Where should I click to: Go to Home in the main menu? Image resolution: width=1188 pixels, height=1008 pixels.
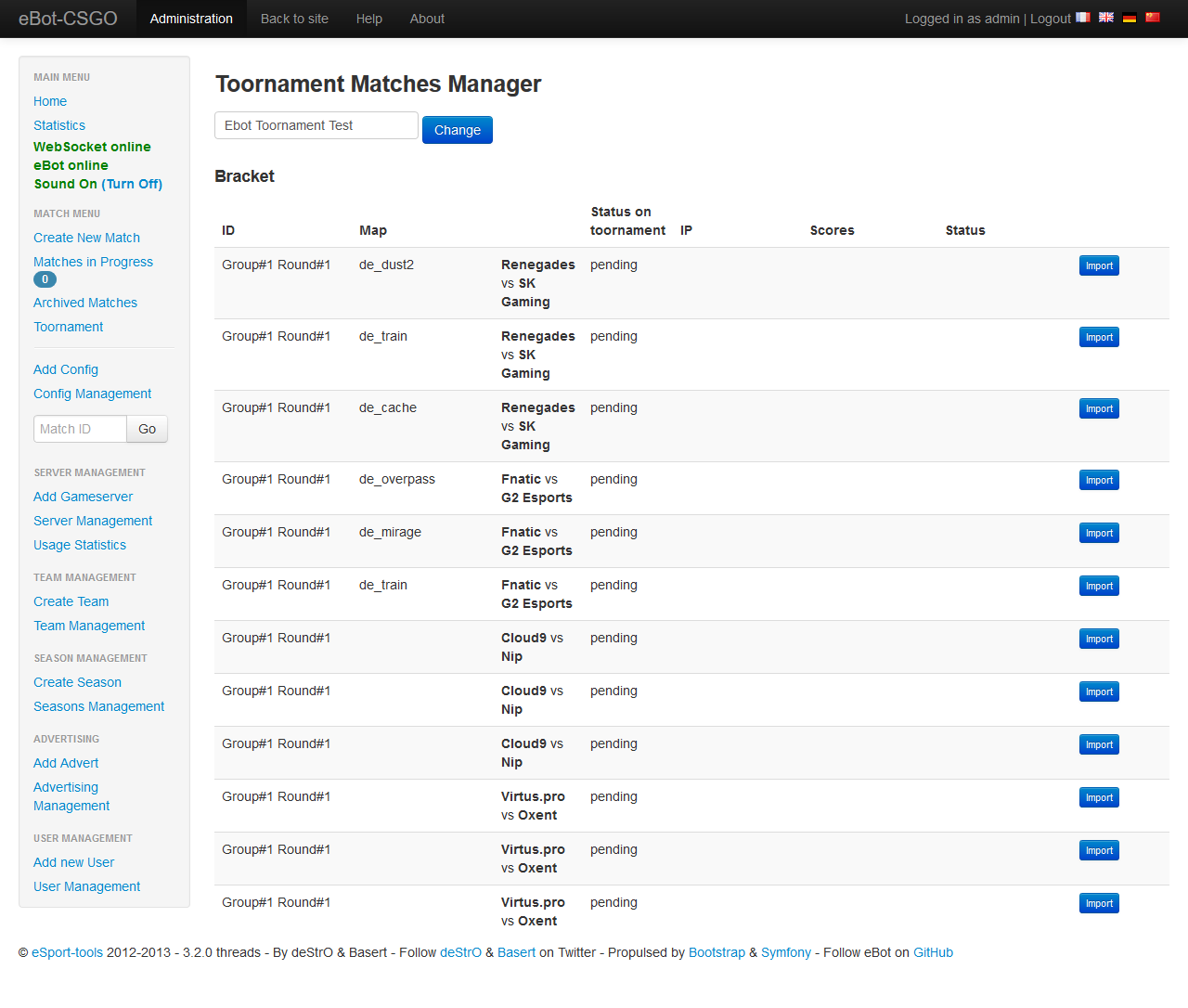coord(50,101)
